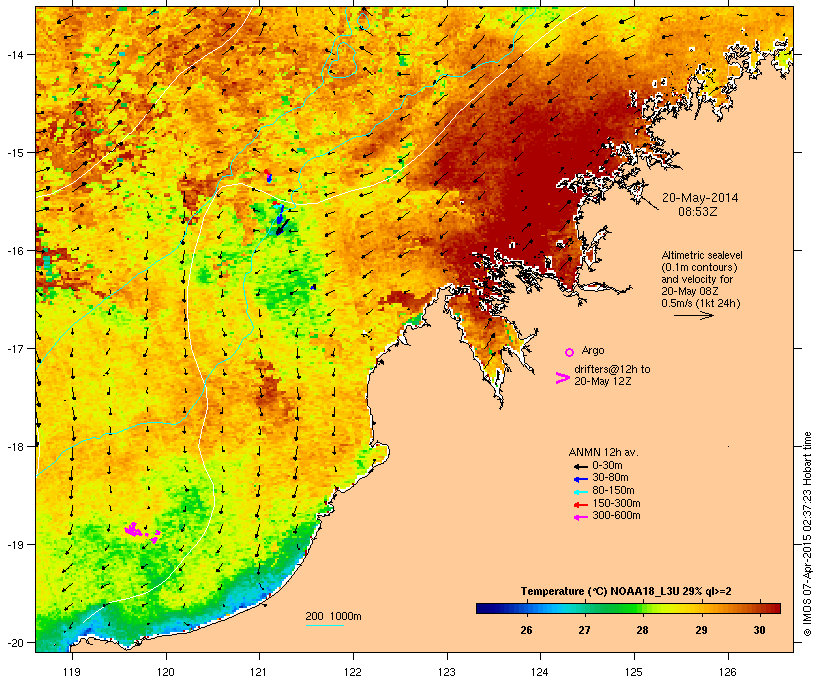Click the longitude axis label 119
The height and width of the screenshot is (680, 820).
(72, 672)
